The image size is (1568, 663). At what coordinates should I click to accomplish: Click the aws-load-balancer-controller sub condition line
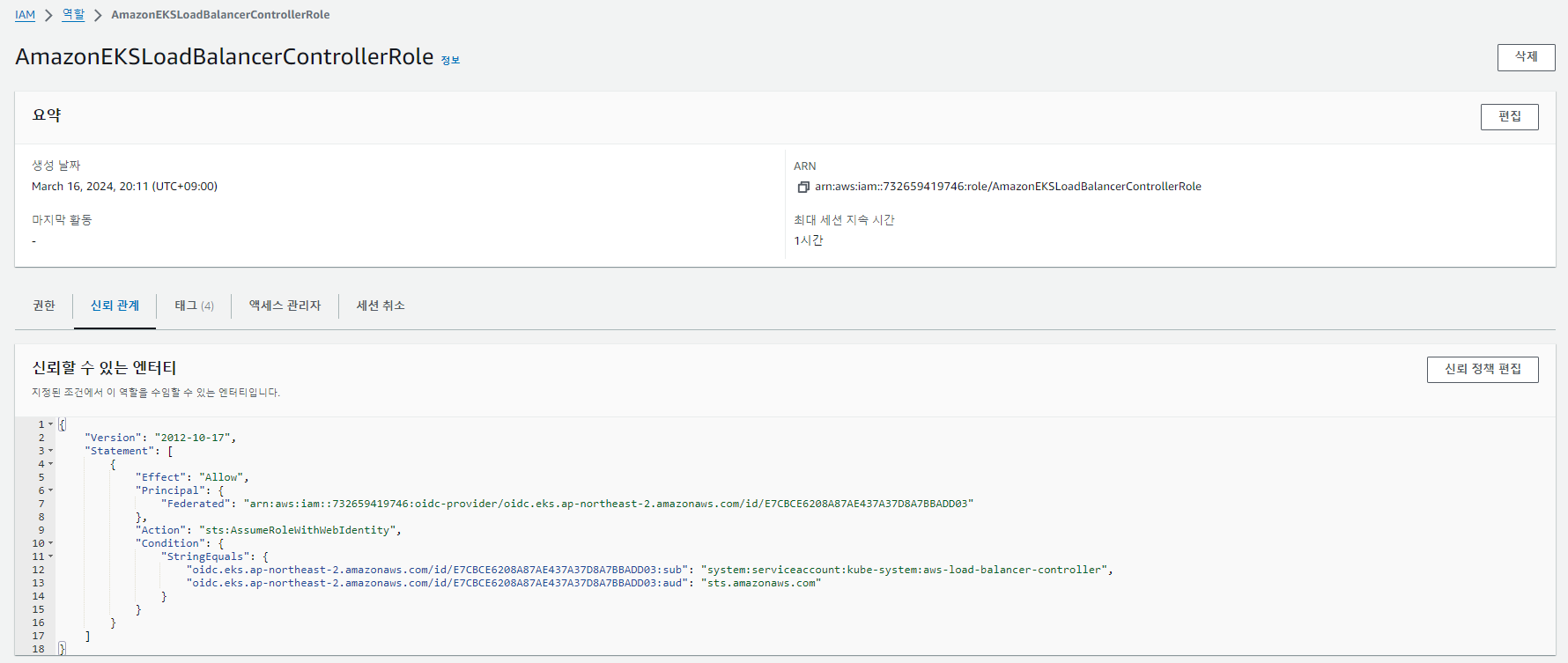coord(649,570)
